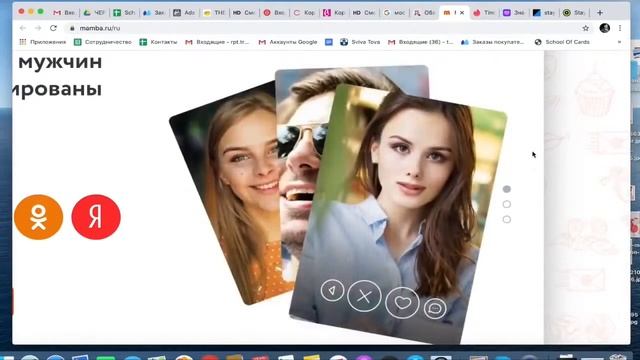
Task: Click the red Yandex login icon
Action: coord(96,217)
